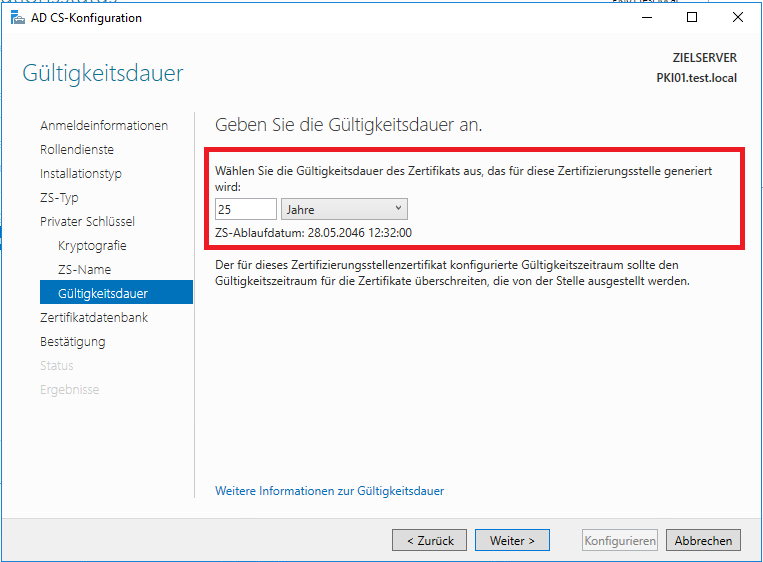Screen dimensions: 763x562
Task: Go to Anmeldeinformationen step
Action: [x=104, y=126]
